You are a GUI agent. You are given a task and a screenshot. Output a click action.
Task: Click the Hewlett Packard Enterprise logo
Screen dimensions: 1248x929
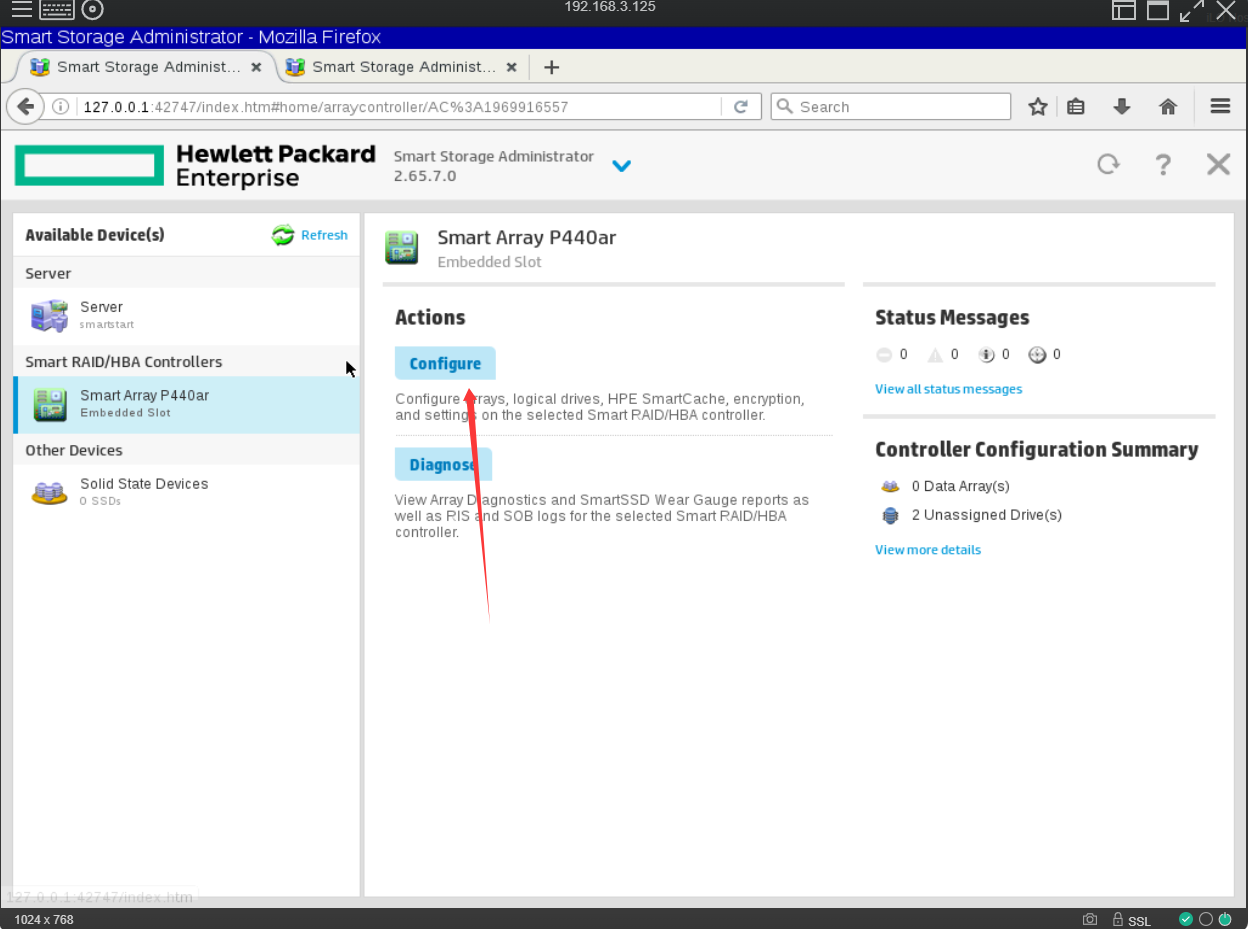coord(195,165)
